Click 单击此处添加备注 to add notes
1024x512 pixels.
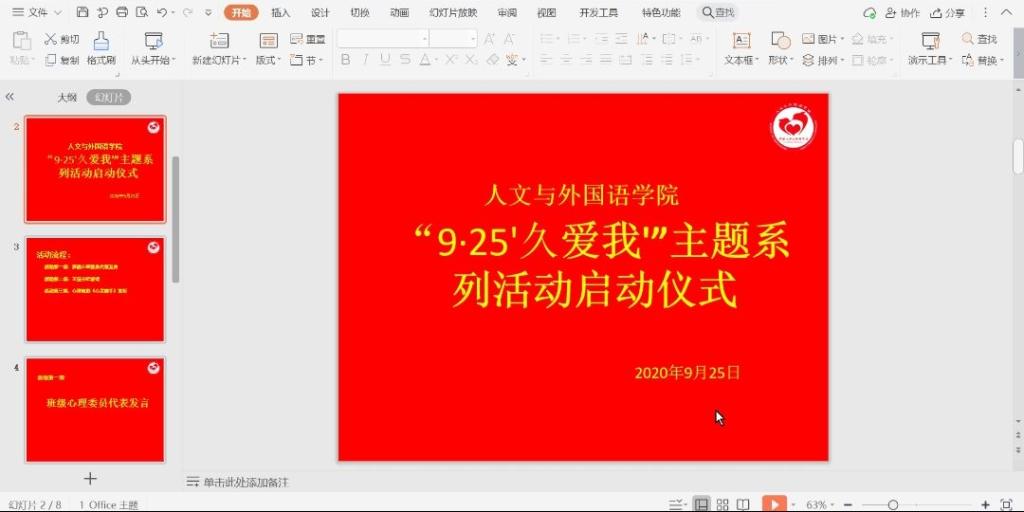245,482
